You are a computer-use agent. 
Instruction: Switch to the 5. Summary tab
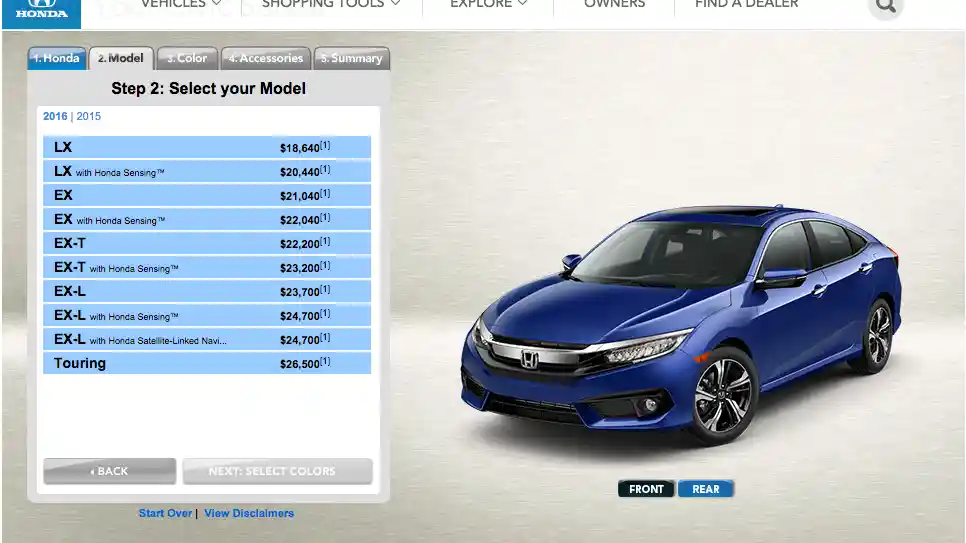(352, 59)
